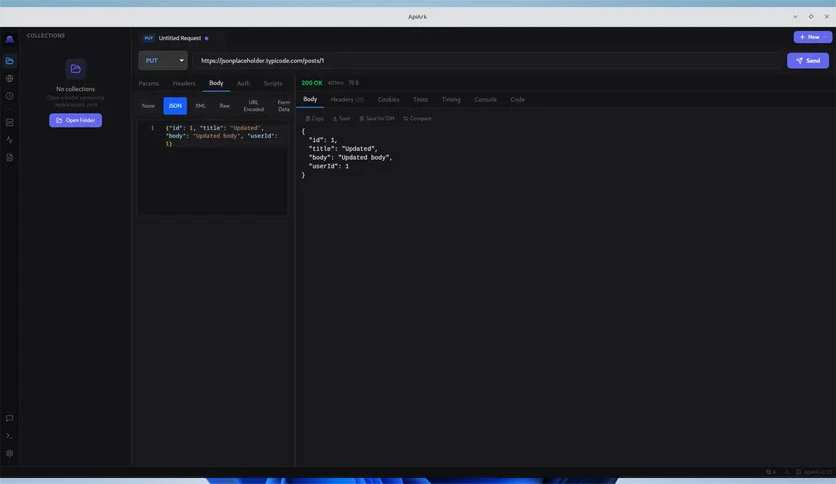Copy the response body
Image resolution: width=836 pixels, height=484 pixels.
[315, 118]
